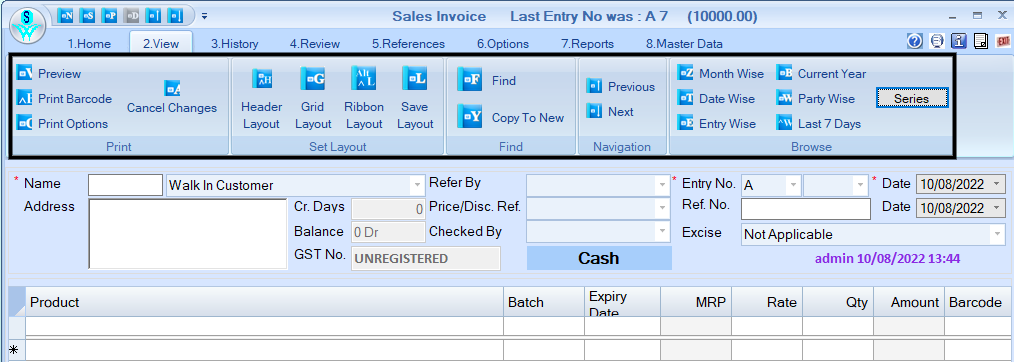
Task: Browse Last 7 Days
Action: [819, 123]
